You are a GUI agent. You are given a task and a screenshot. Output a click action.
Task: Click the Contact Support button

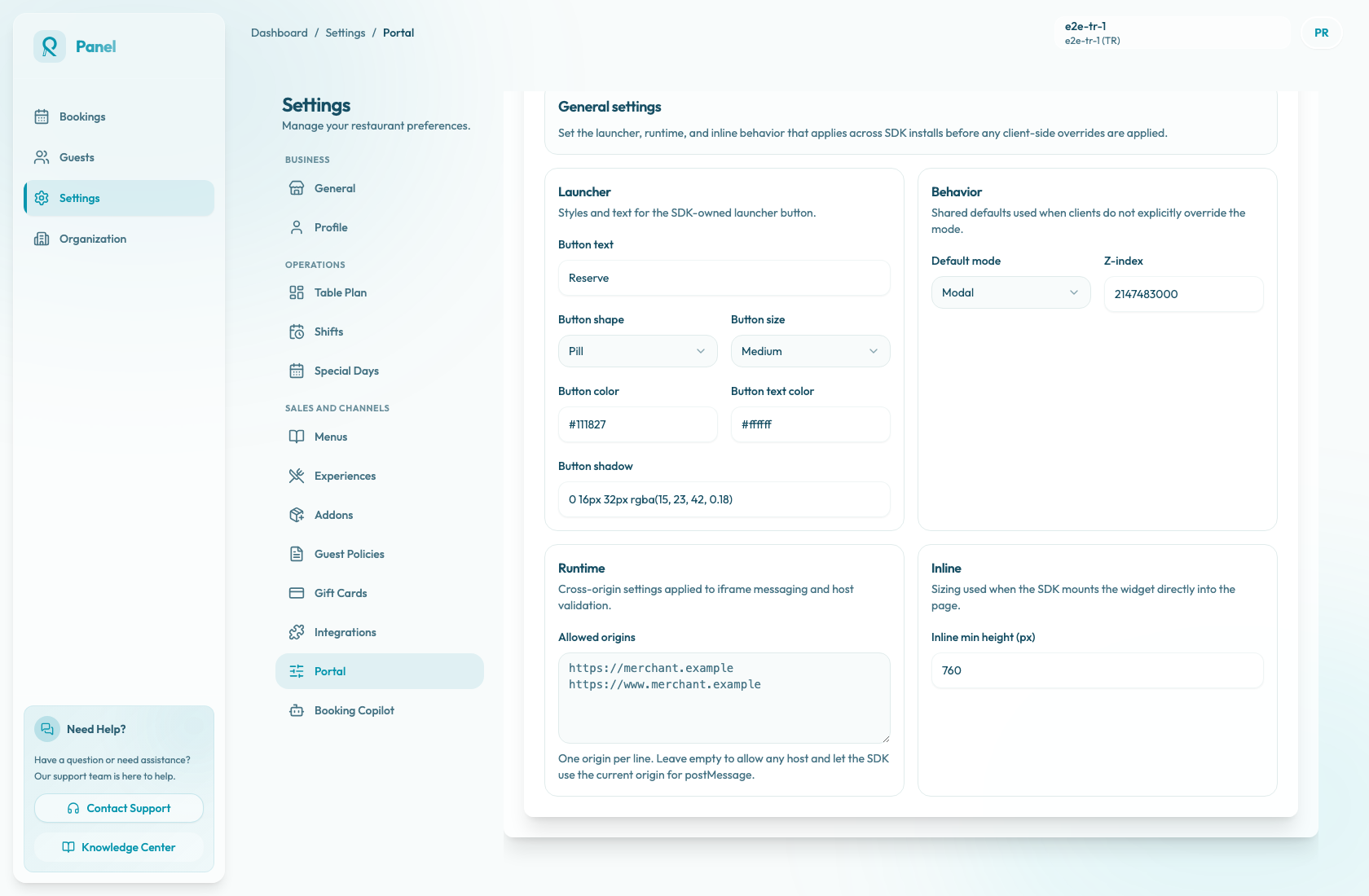[119, 808]
